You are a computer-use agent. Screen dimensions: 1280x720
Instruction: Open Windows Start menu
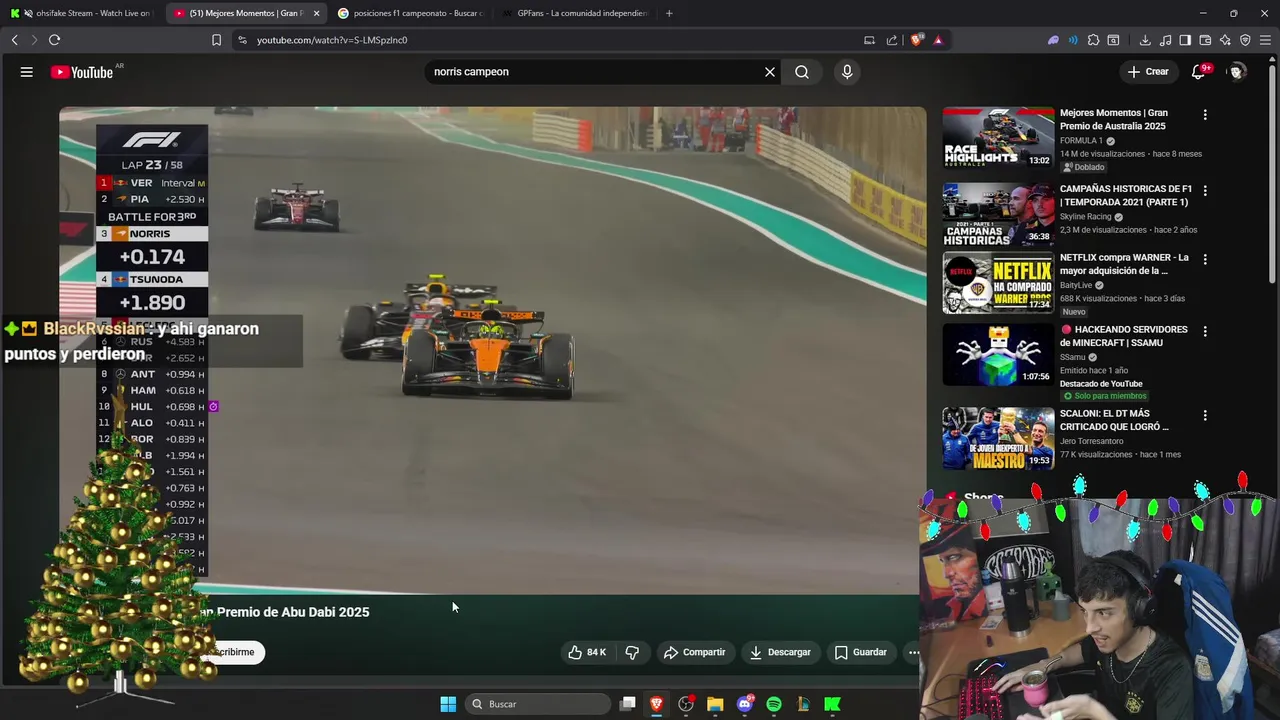click(x=448, y=704)
